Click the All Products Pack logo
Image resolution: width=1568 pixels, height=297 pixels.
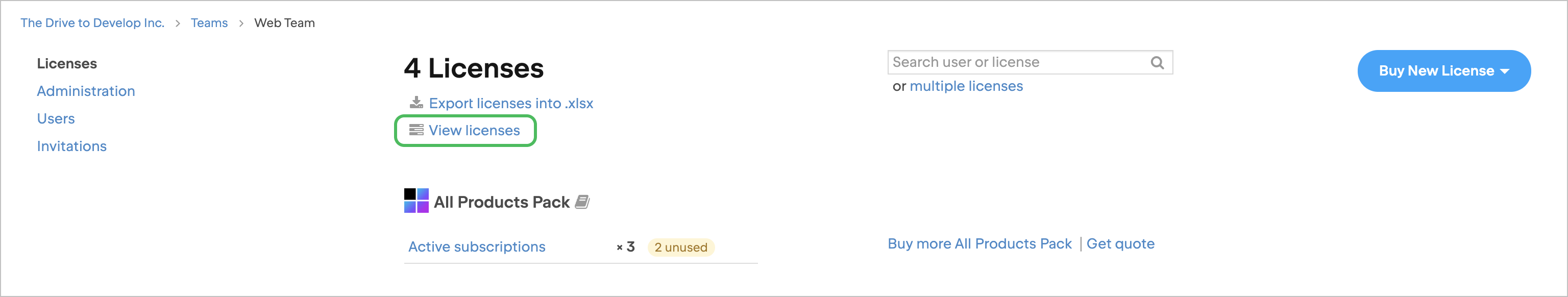pyautogui.click(x=416, y=201)
